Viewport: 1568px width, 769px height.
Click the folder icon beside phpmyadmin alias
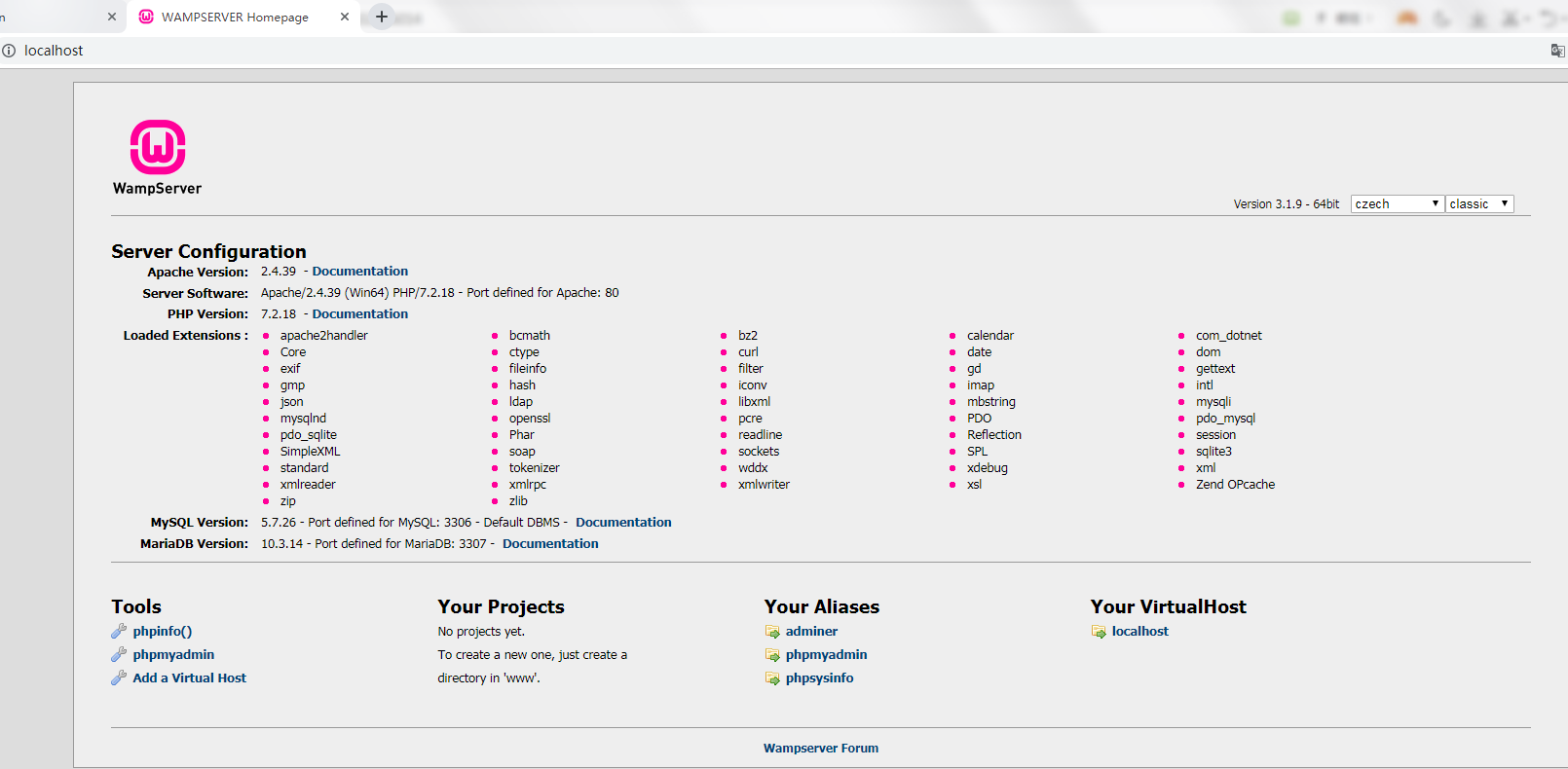point(772,655)
